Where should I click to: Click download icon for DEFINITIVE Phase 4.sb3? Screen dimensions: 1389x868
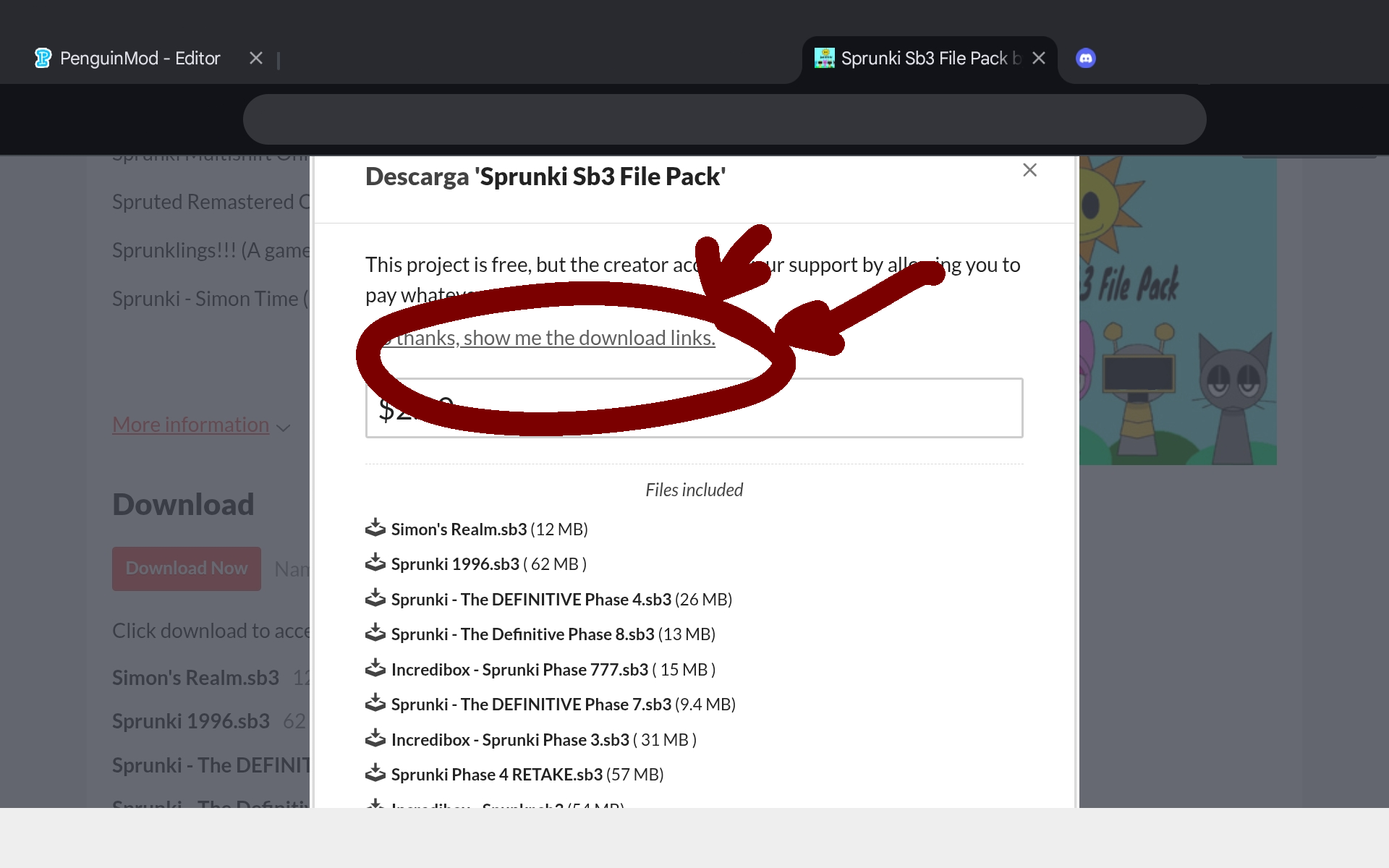[375, 598]
